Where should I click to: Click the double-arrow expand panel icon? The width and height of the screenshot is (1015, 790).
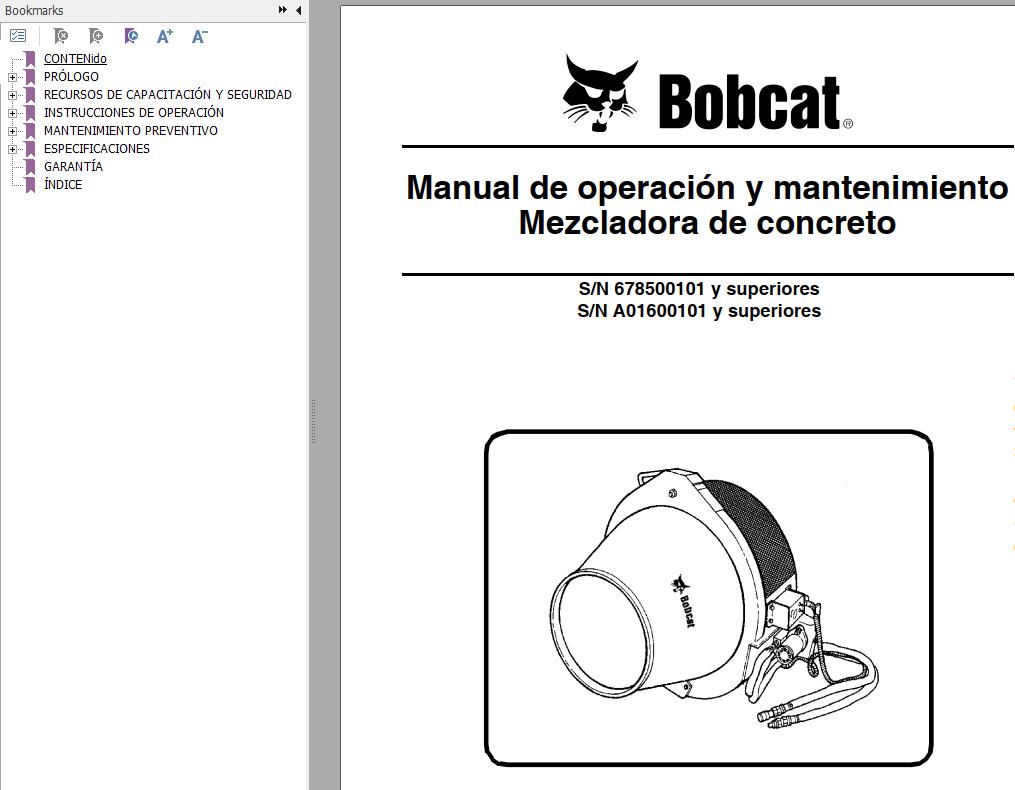[283, 10]
